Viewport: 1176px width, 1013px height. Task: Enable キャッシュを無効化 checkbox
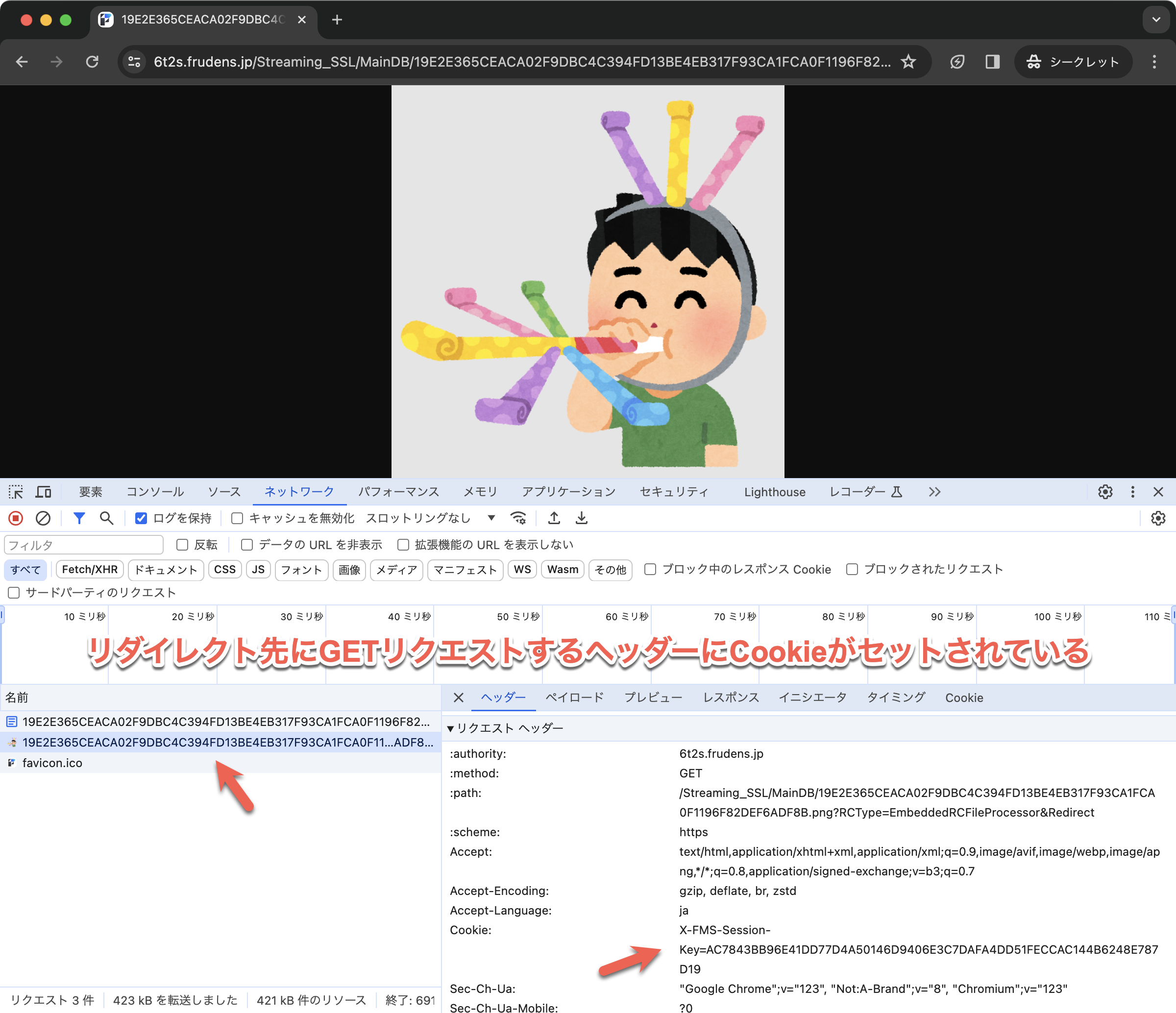coord(237,518)
